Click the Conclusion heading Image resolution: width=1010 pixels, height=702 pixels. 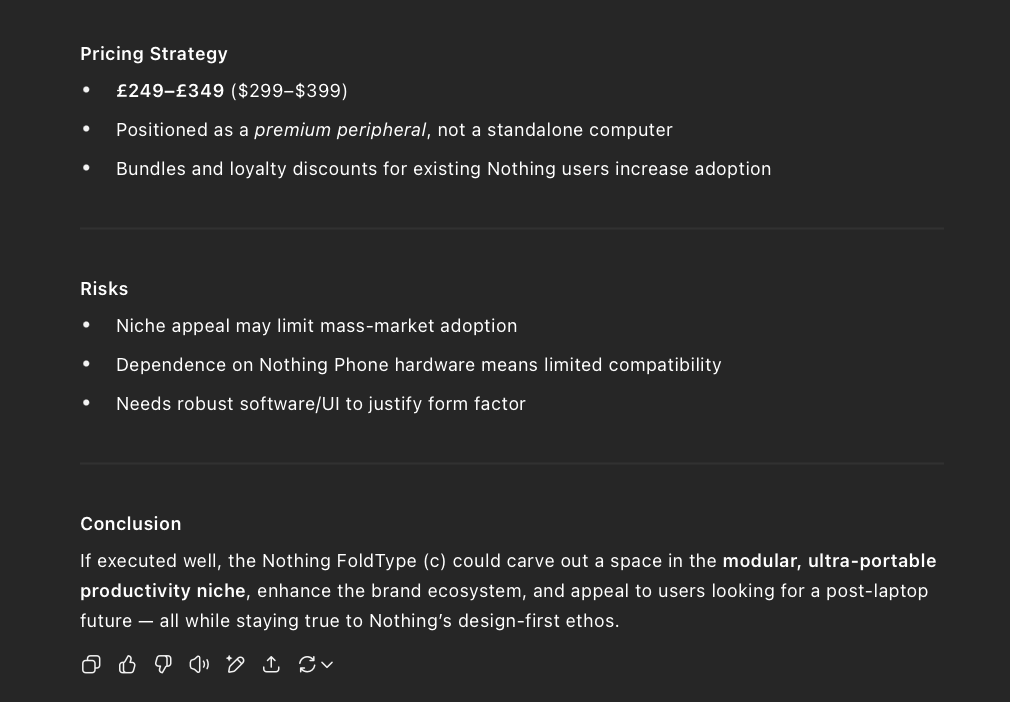[x=131, y=524]
